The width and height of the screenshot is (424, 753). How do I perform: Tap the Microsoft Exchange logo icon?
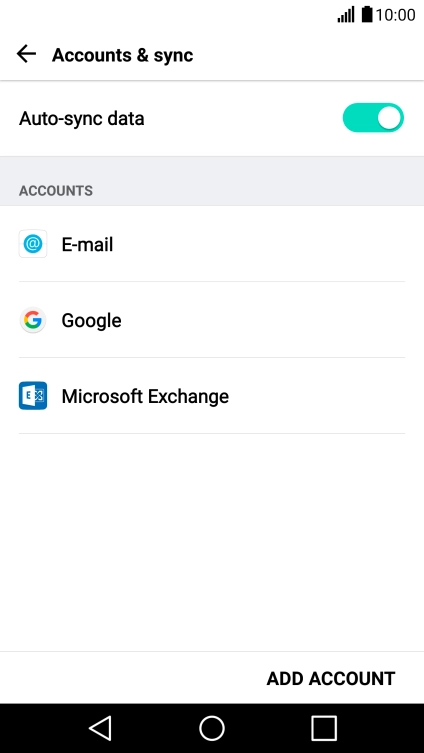[33, 396]
